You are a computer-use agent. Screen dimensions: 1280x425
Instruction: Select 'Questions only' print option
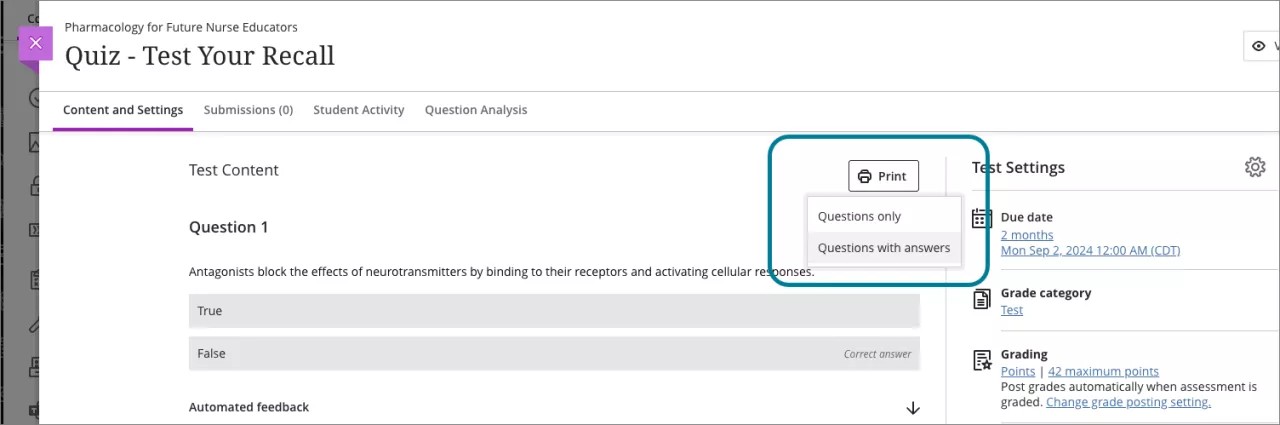pos(859,216)
